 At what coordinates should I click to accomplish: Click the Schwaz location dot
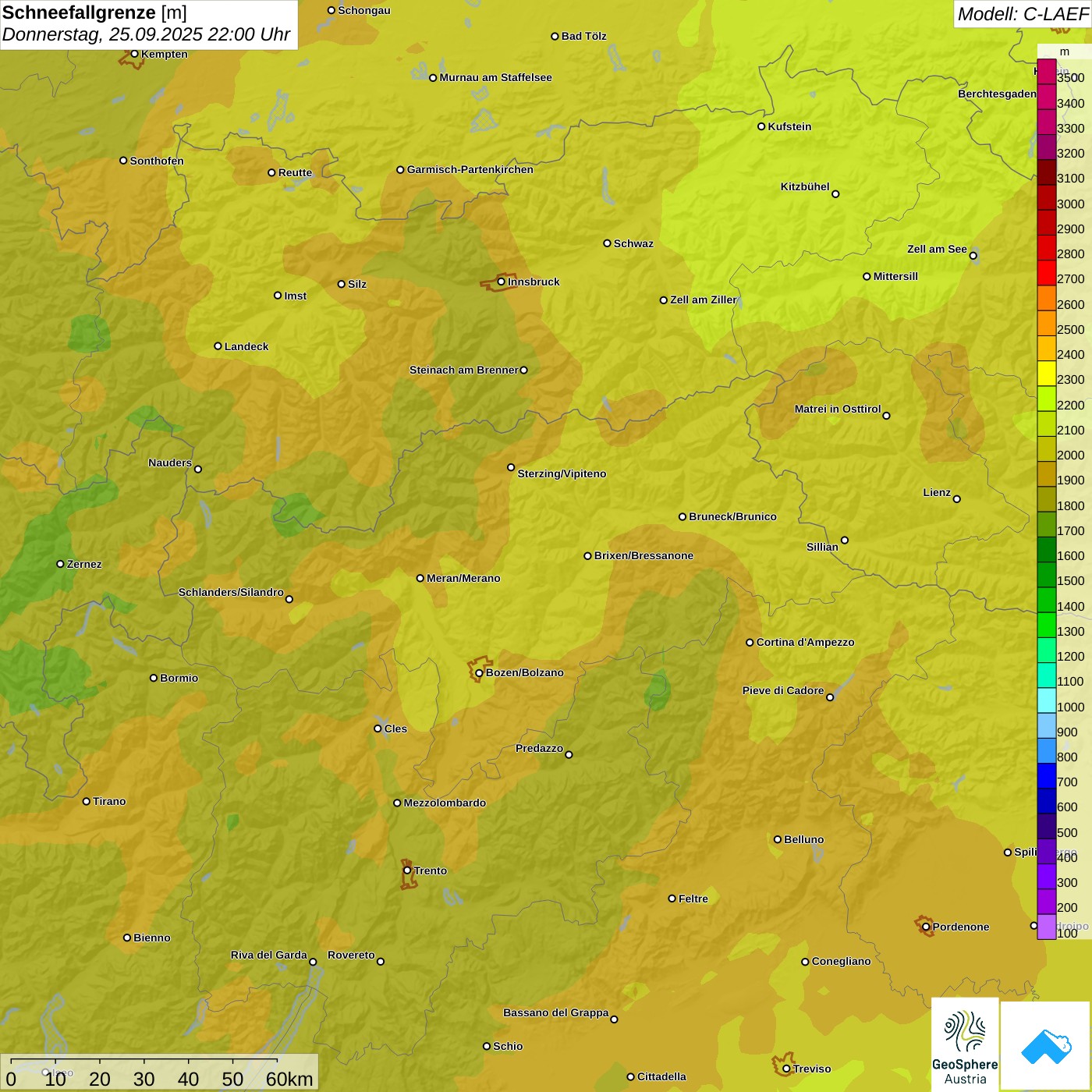pos(607,243)
